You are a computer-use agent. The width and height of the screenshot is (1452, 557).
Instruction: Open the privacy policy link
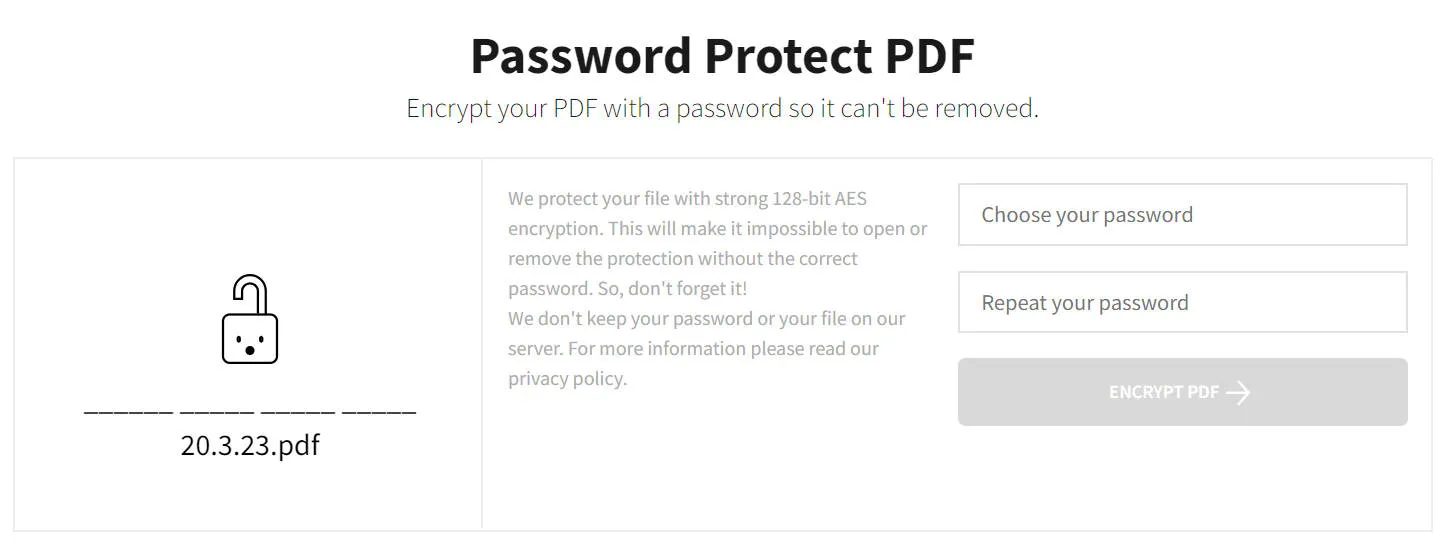pyautogui.click(x=567, y=379)
